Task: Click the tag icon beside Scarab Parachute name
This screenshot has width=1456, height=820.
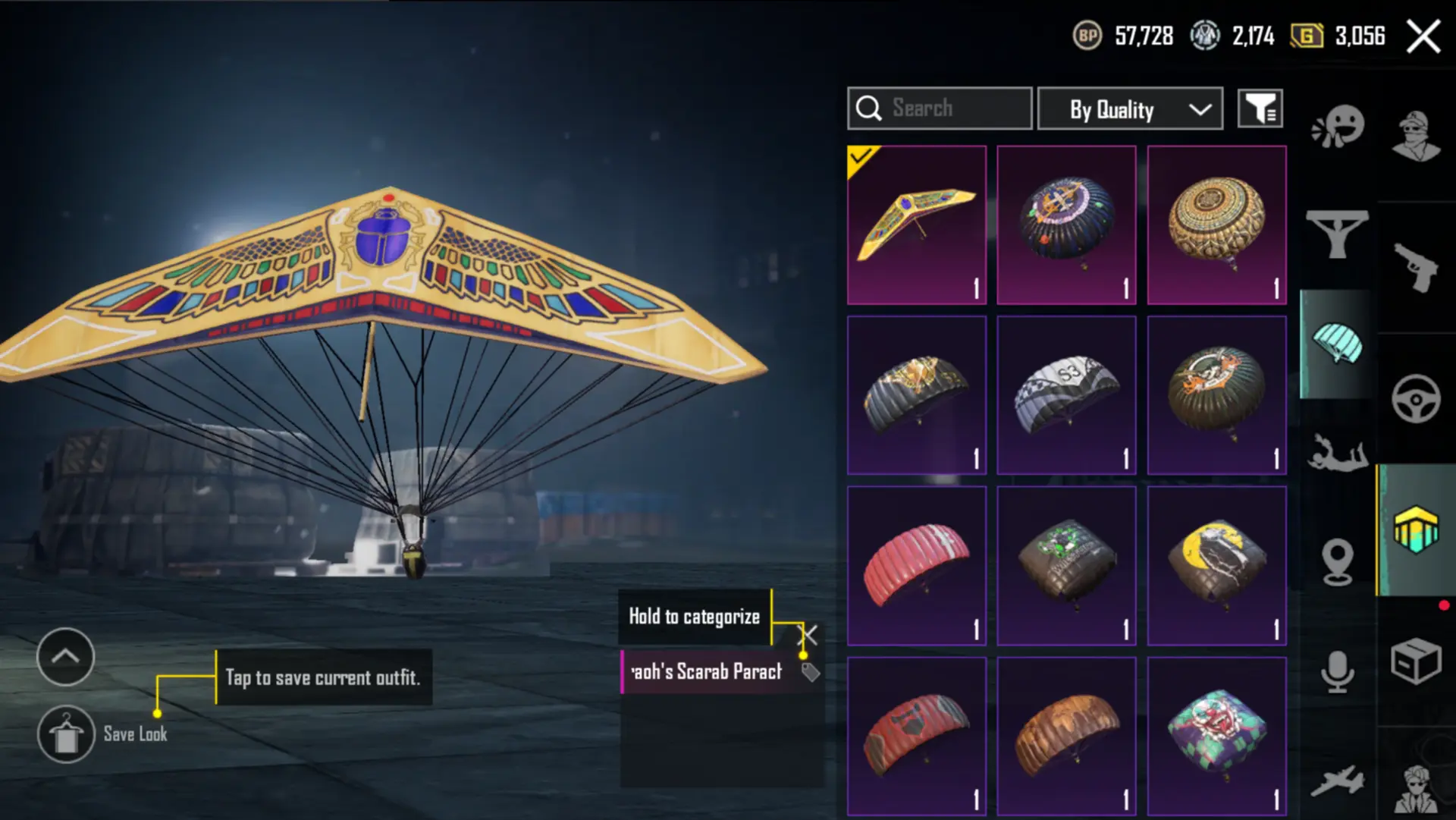Action: click(810, 672)
